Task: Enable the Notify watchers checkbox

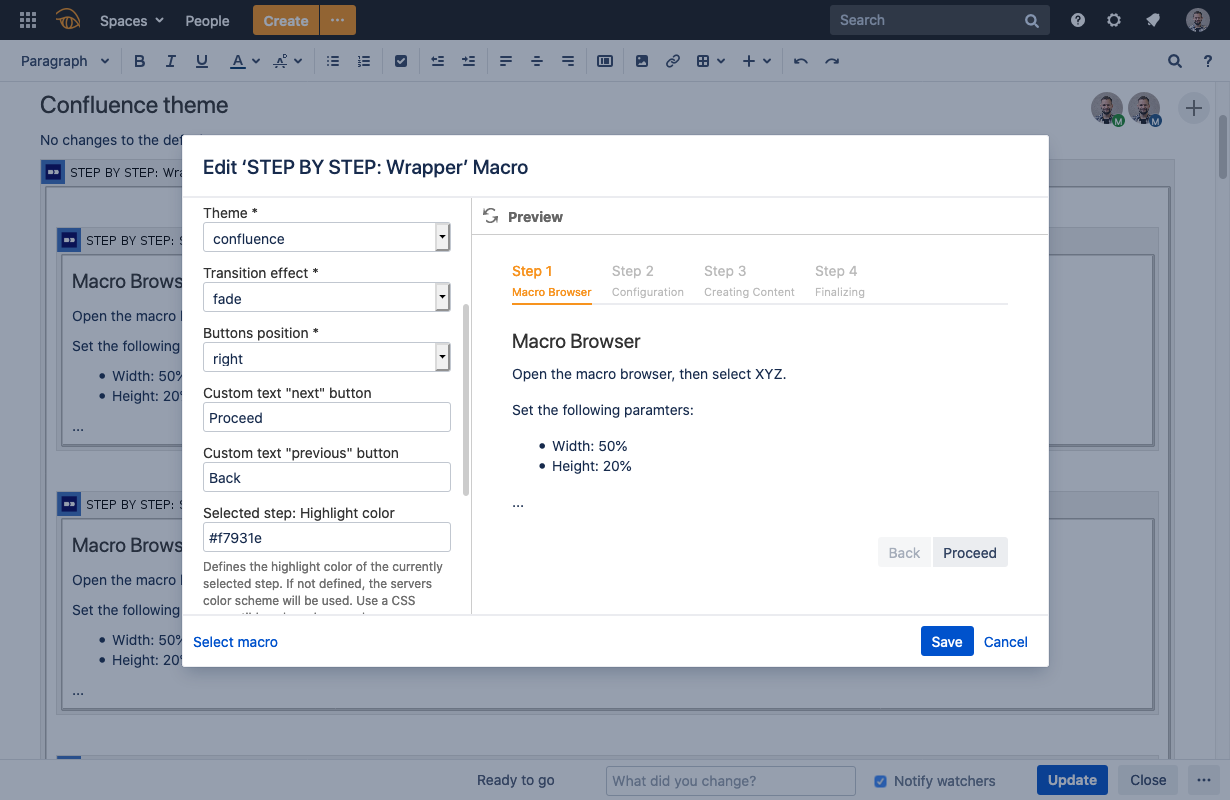Action: tap(880, 781)
